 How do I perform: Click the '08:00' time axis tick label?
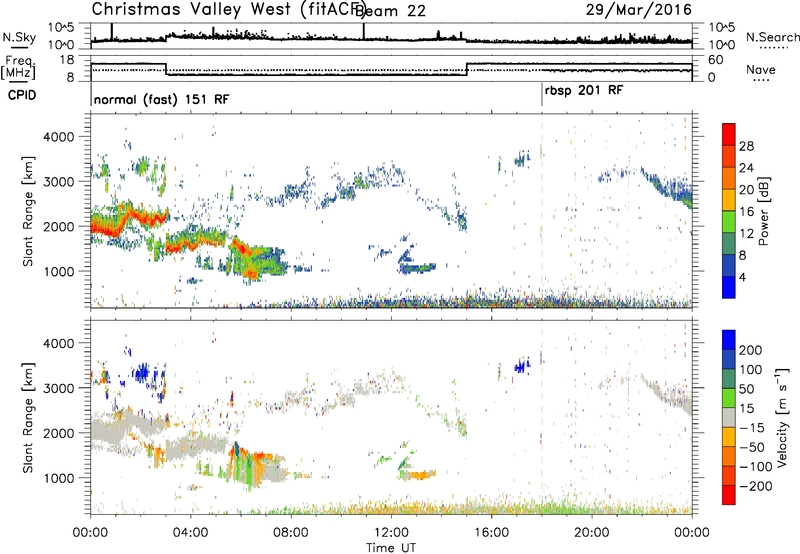(291, 533)
